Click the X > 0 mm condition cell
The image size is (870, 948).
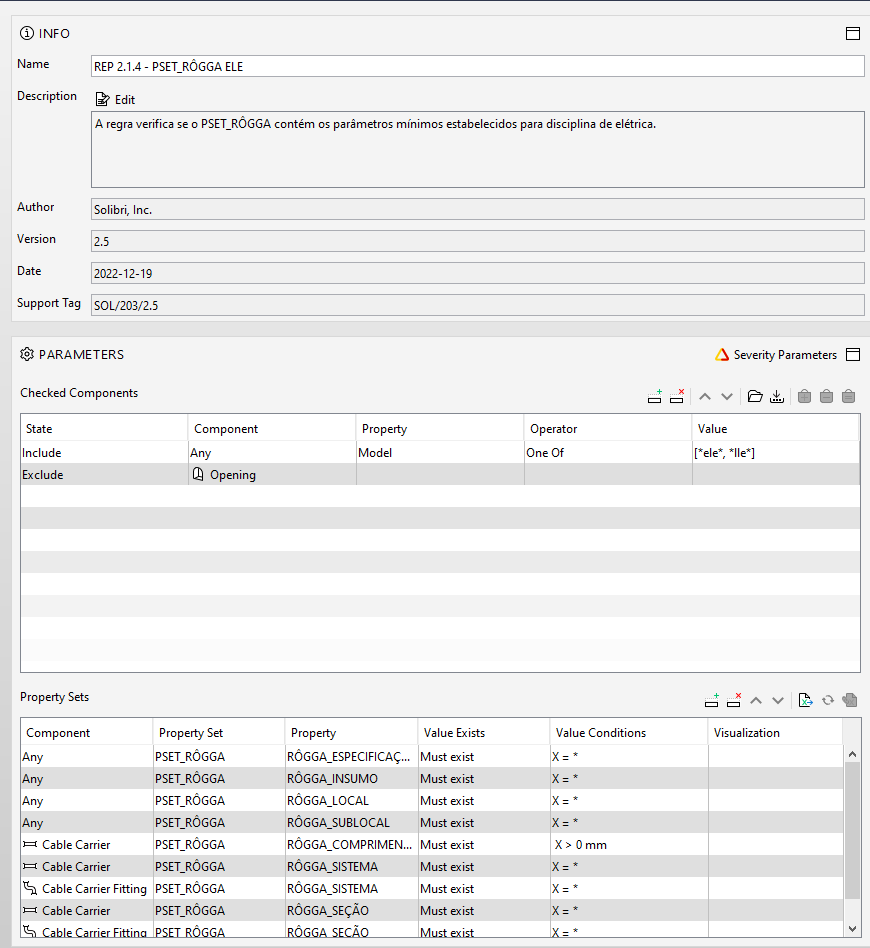tap(629, 845)
